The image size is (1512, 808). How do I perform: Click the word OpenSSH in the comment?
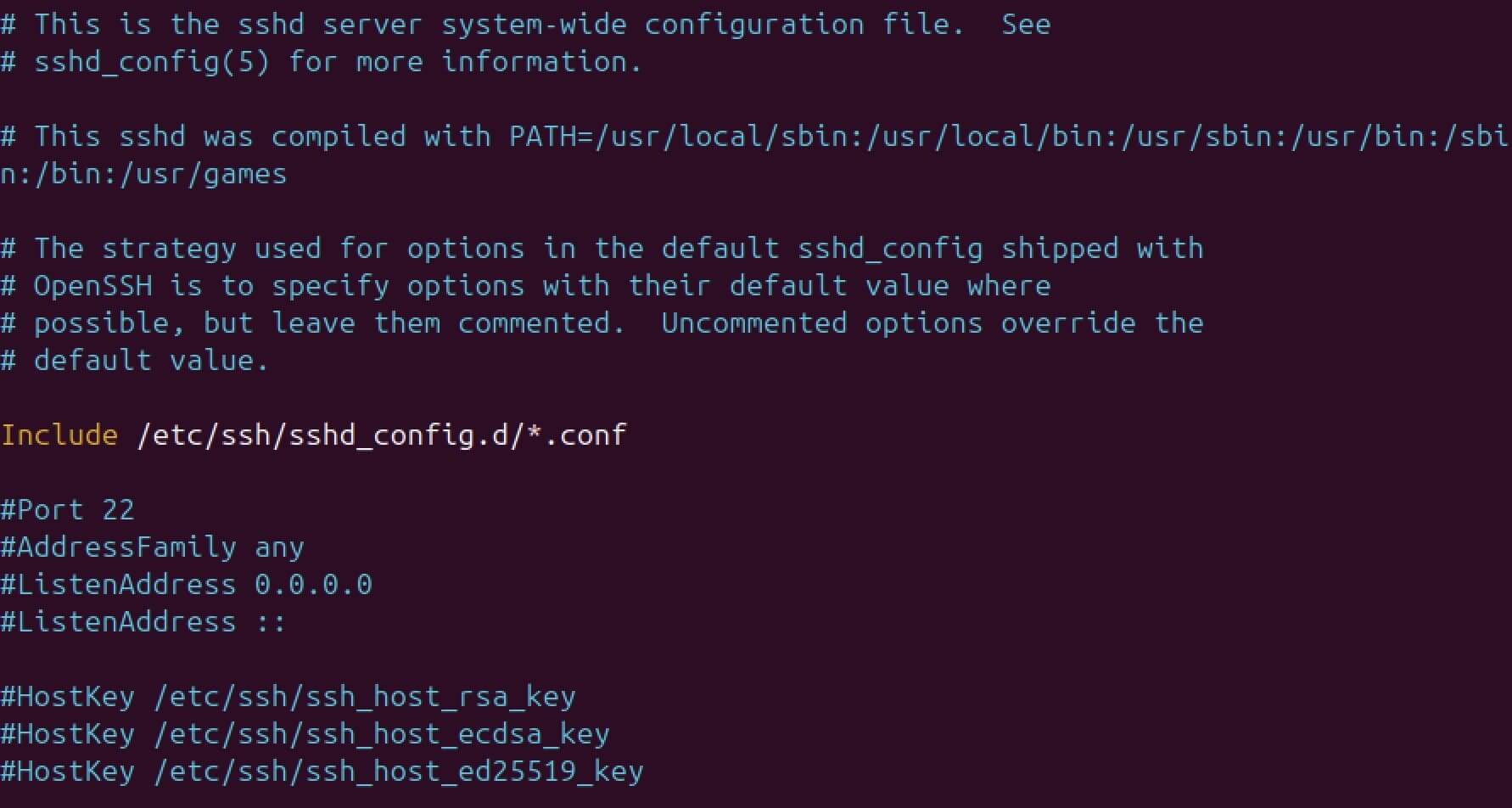(93, 286)
